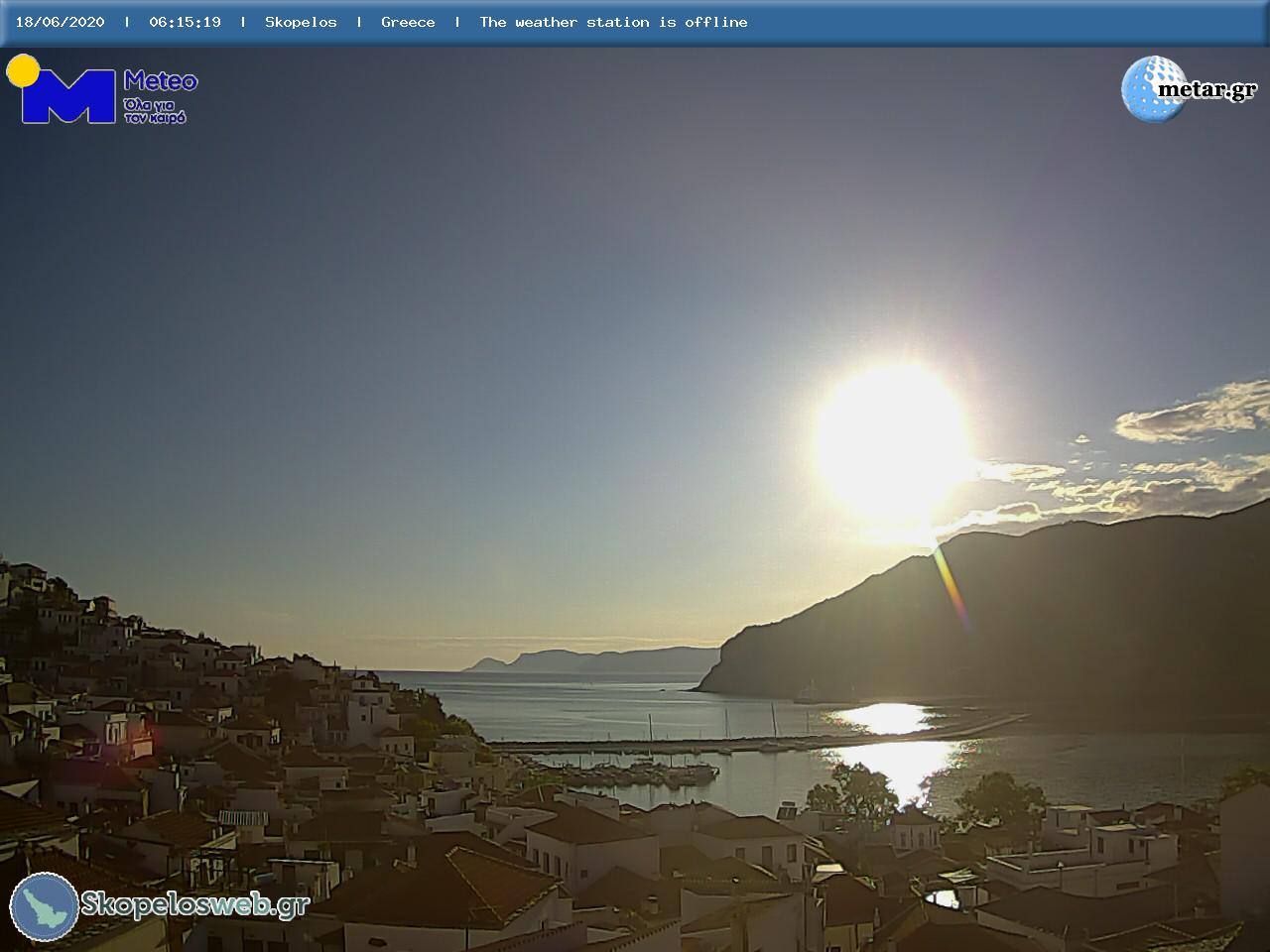Click 'The weather station is offline' message
The width and height of the screenshot is (1270, 952).
point(613,22)
